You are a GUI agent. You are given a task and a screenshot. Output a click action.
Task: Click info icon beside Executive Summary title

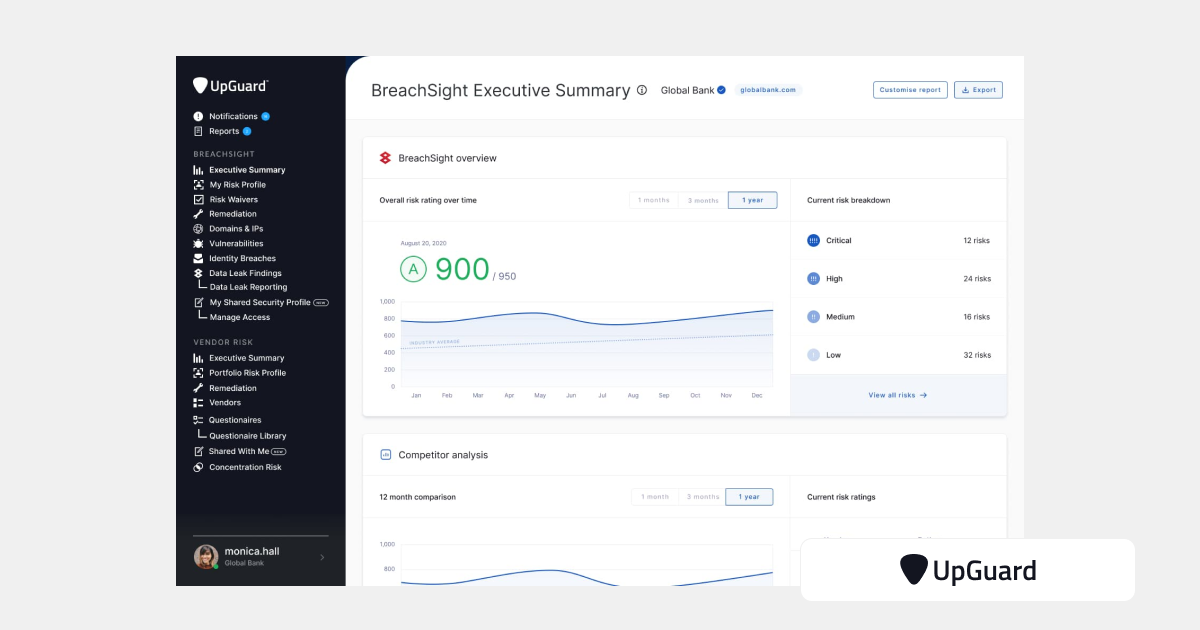[642, 90]
